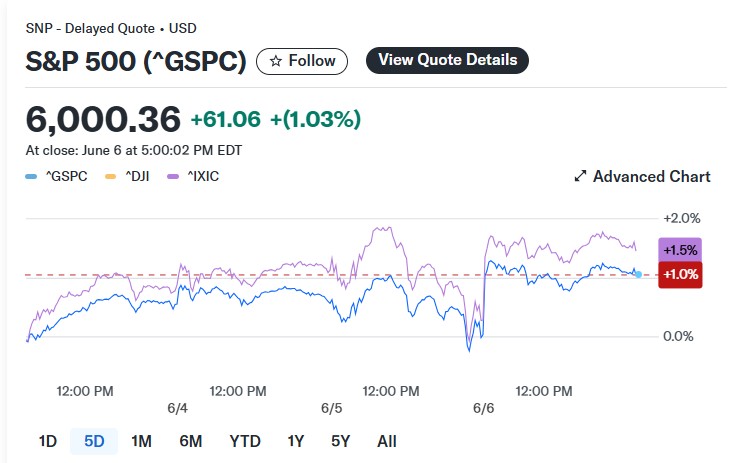The width and height of the screenshot is (739, 463).
Task: Click the S&P 500 (^GSPC) title
Action: (136, 61)
